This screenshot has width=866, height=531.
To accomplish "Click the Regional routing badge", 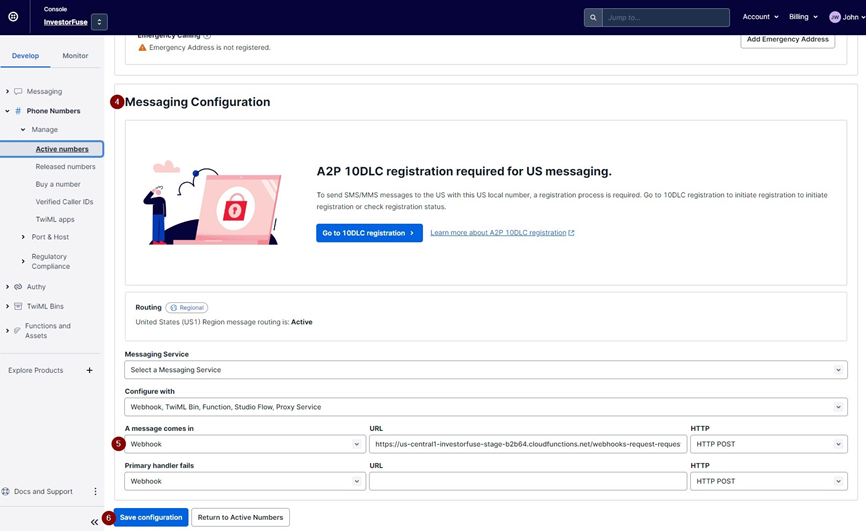I will pos(187,308).
